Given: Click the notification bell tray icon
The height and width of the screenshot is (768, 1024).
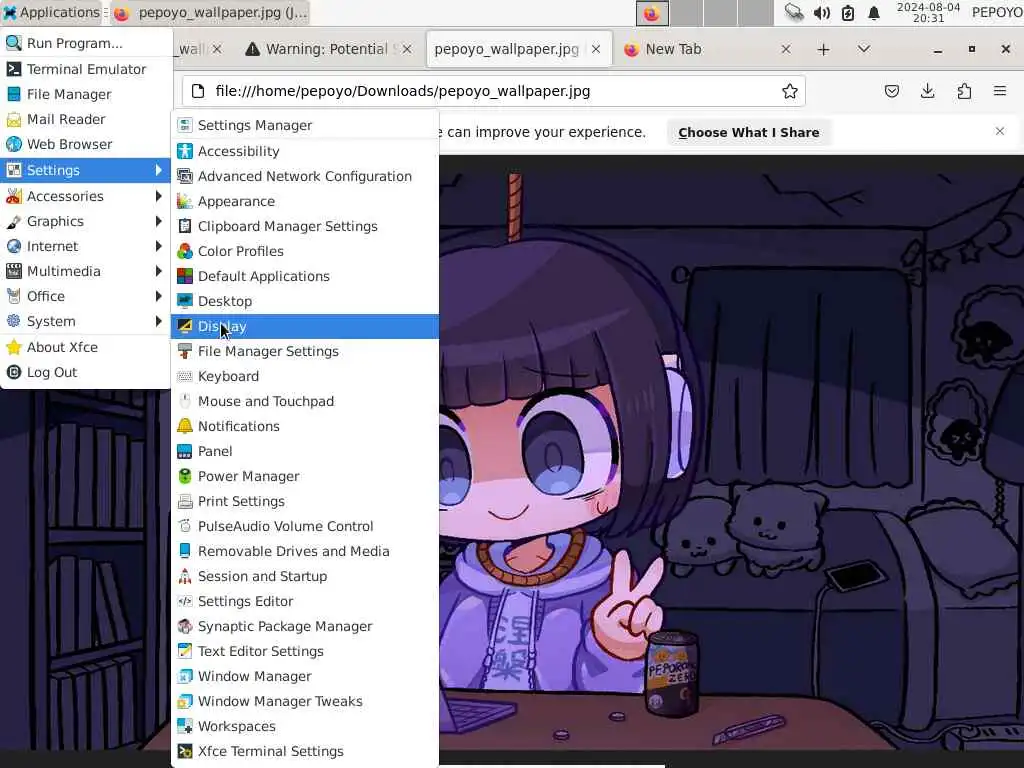Looking at the screenshot, I should point(874,13).
